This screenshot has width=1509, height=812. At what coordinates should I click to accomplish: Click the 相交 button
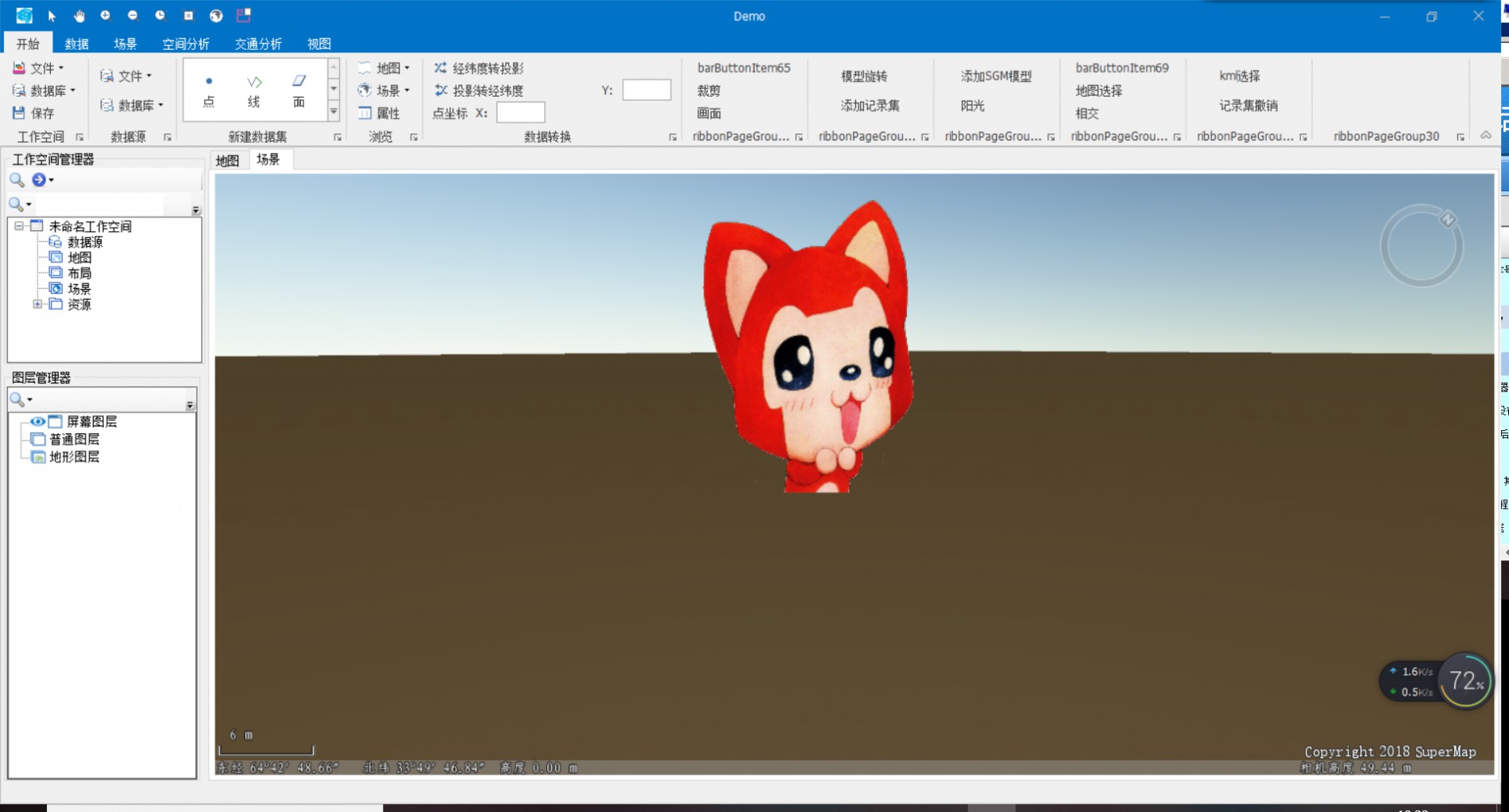(1087, 114)
